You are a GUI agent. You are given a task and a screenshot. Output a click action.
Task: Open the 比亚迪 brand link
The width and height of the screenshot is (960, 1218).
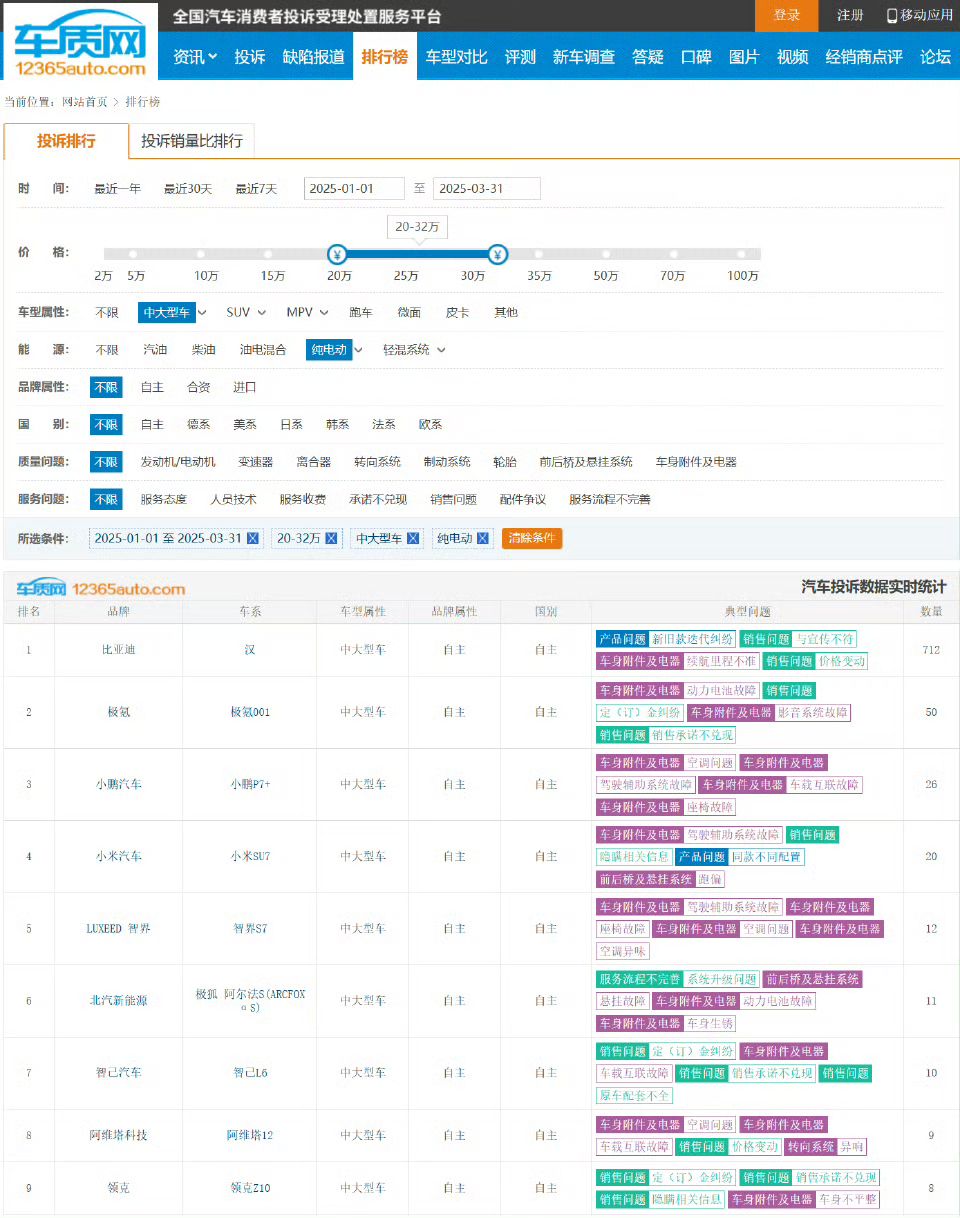point(118,649)
